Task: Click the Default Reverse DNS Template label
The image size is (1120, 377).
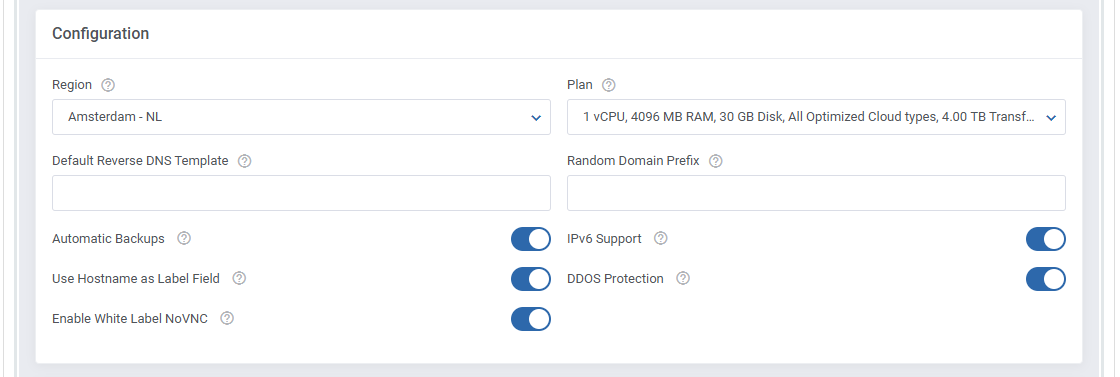Action: tap(140, 161)
